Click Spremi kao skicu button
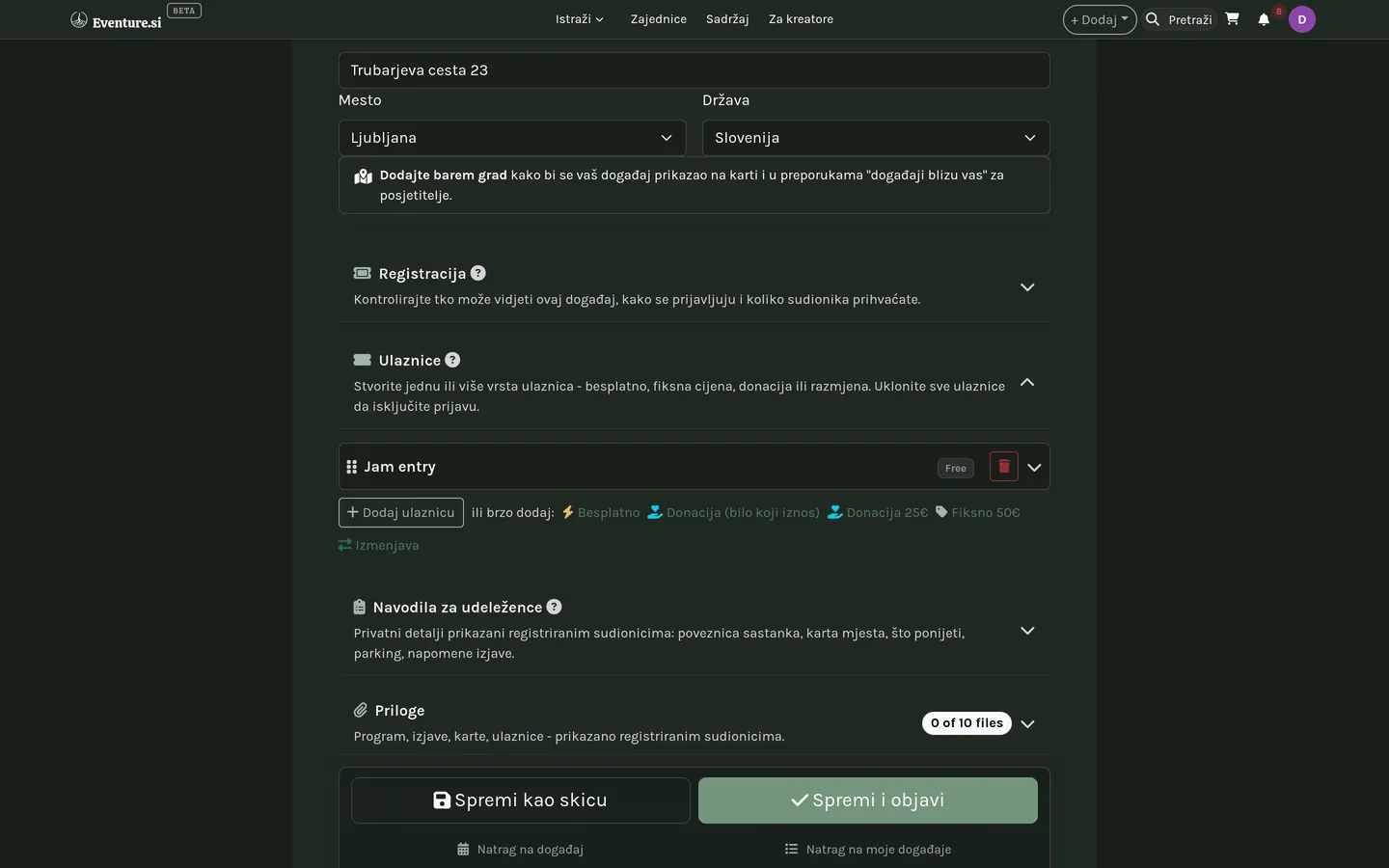1389x868 pixels. 521,800
